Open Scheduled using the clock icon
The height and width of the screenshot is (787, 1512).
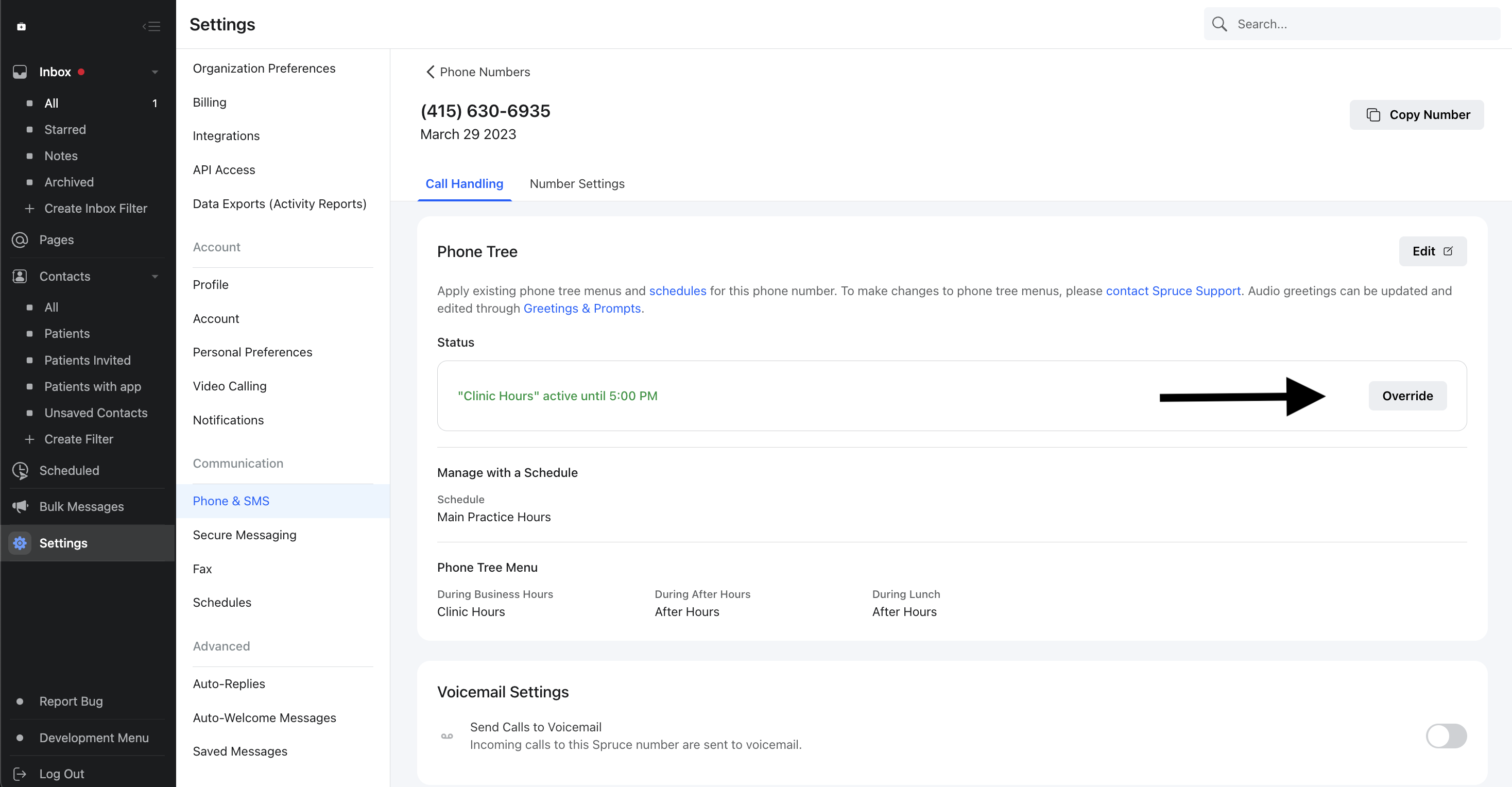pyautogui.click(x=20, y=470)
